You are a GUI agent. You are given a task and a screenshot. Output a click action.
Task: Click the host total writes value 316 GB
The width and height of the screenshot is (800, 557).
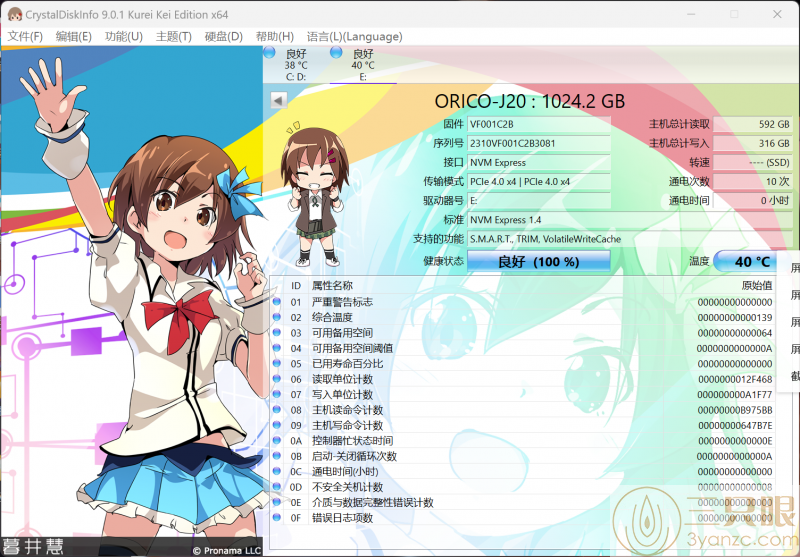753,143
